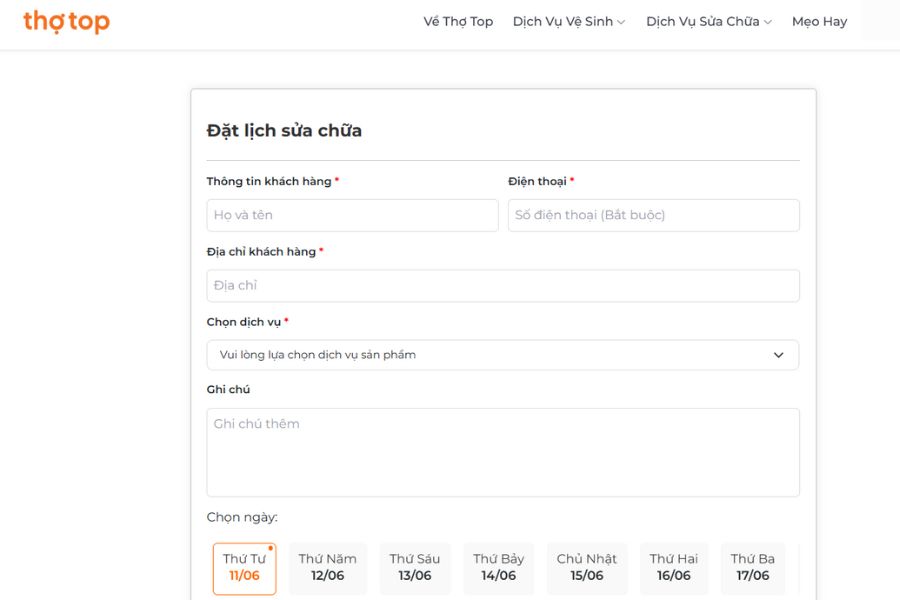This screenshot has width=900, height=600.
Task: Open the Về Thợ Top page
Action: 458,22
